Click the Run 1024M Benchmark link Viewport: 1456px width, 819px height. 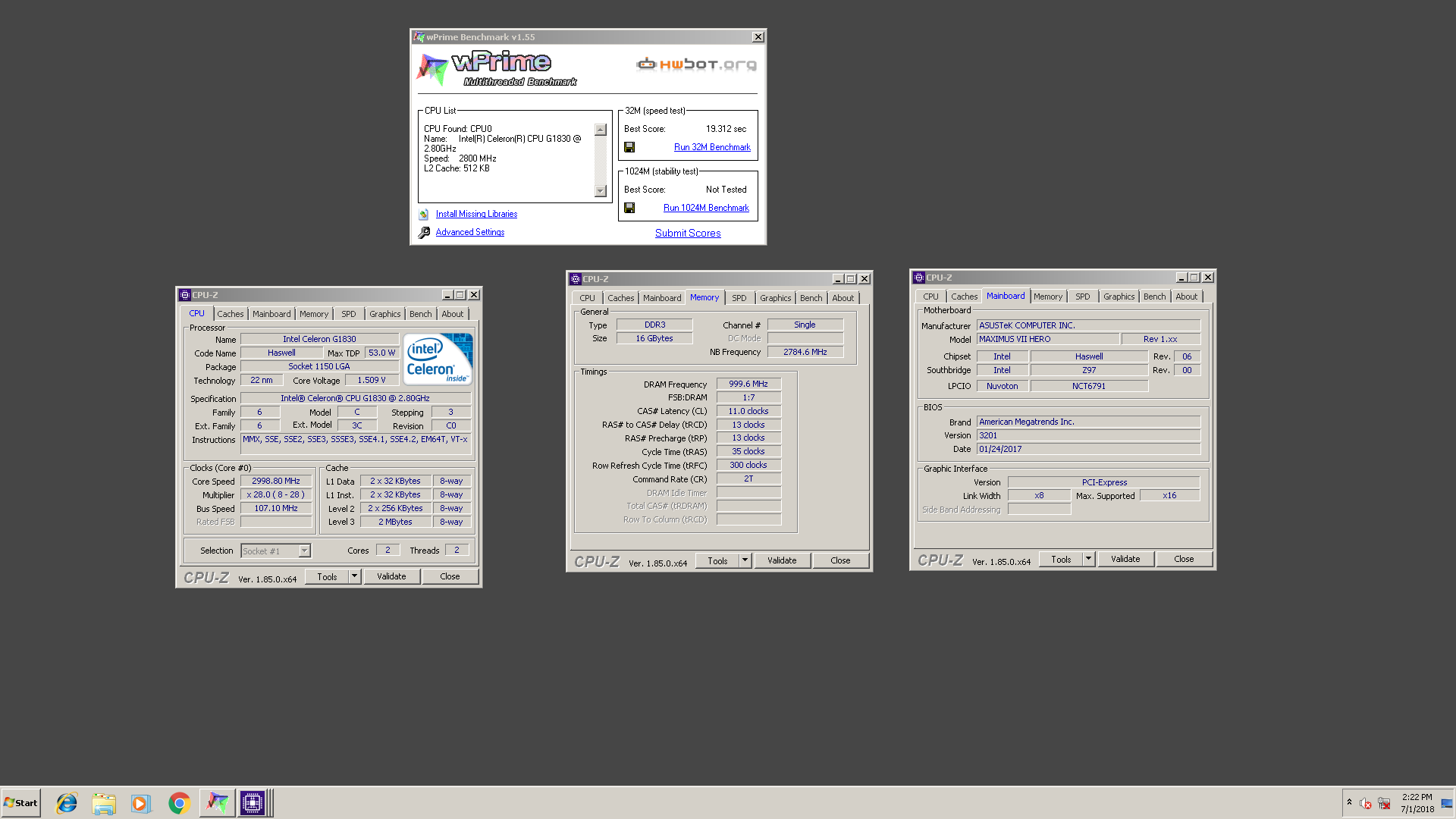706,208
